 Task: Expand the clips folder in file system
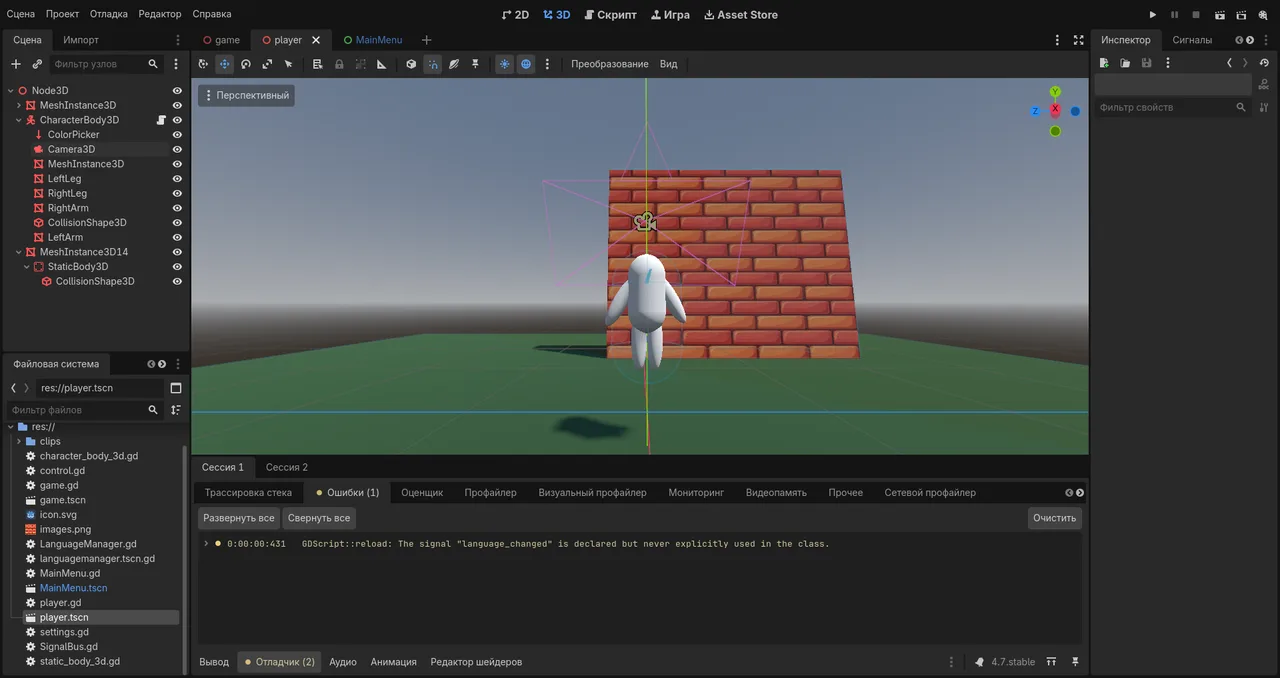tap(18, 441)
